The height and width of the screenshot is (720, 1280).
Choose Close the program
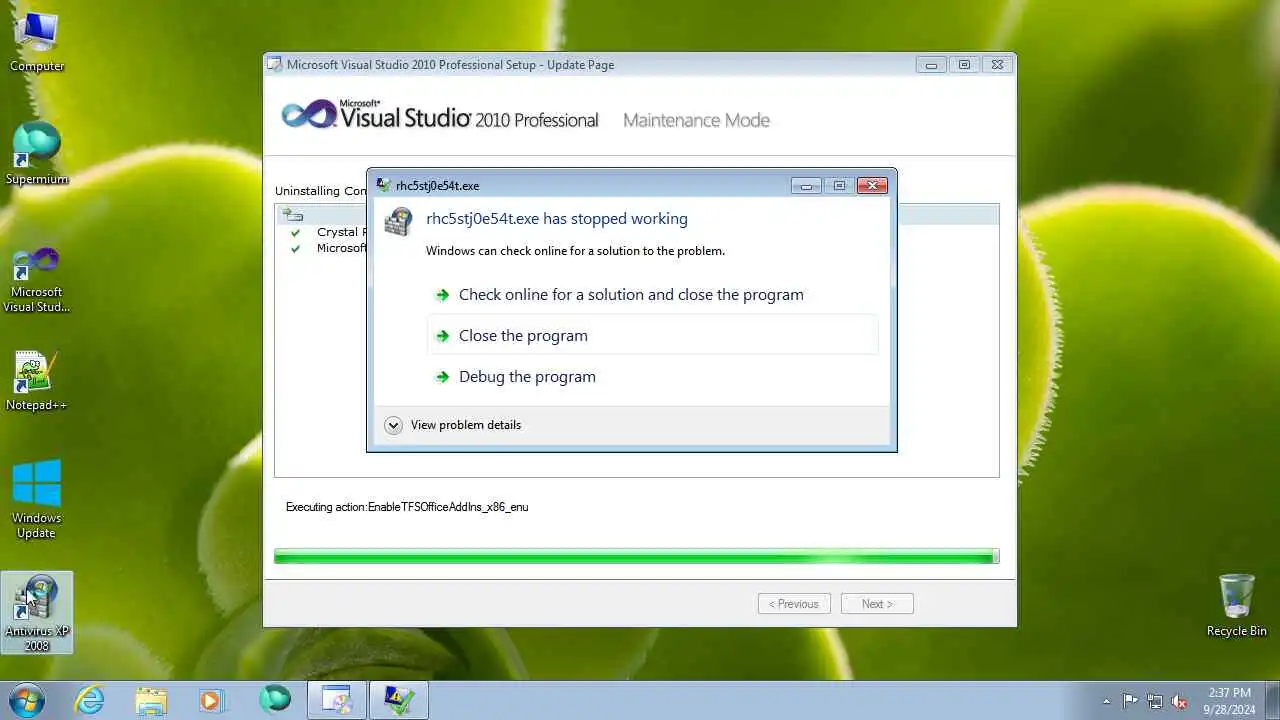[652, 335]
